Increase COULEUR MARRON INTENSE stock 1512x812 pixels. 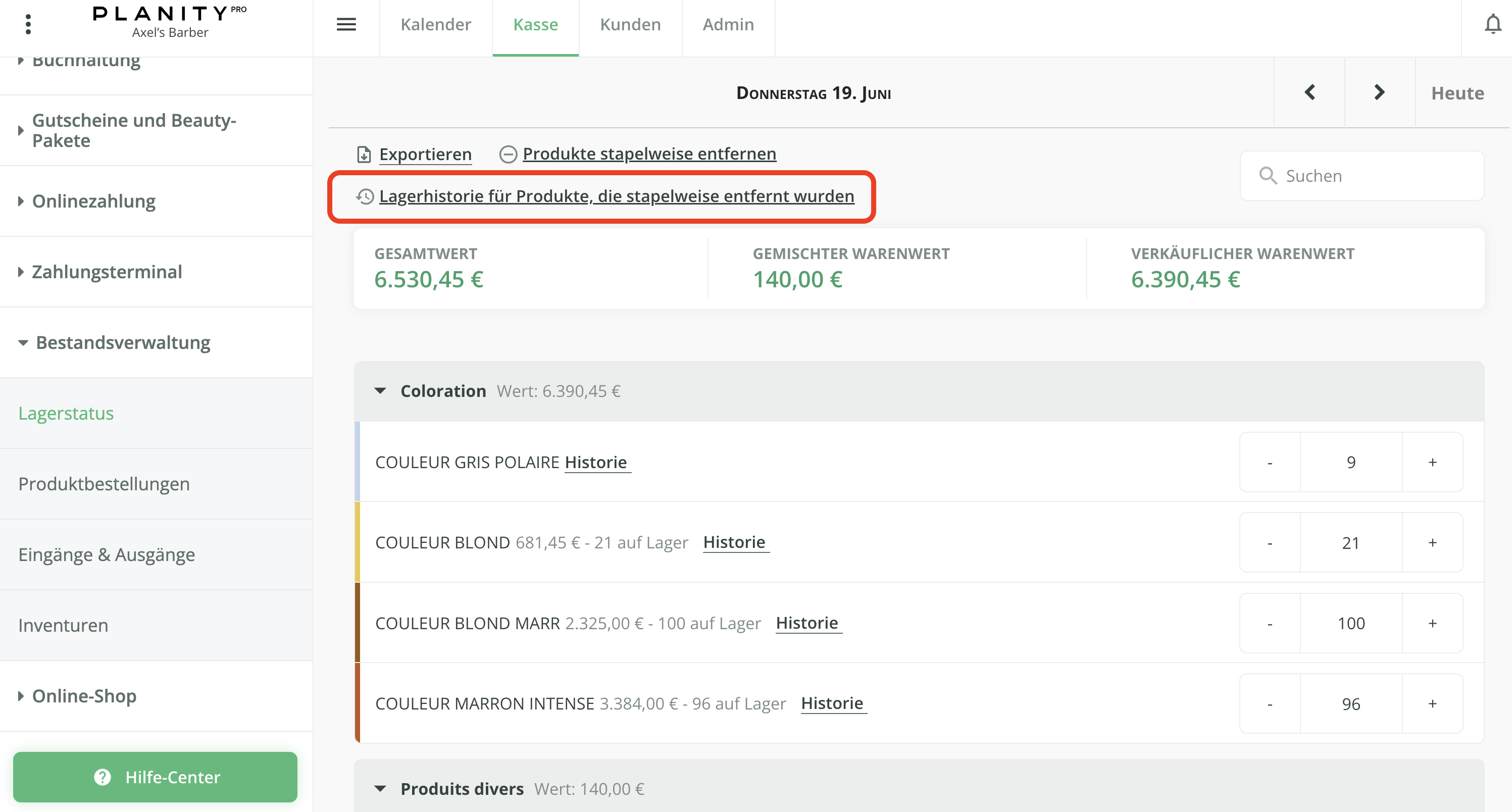[x=1432, y=703]
